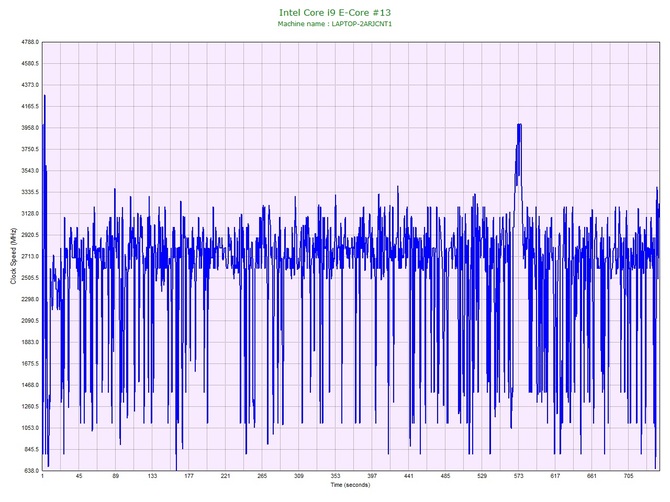Viewport: 670px width, 502px height.
Task: Click the '845.5' y-axis value
Action: (x=31, y=449)
